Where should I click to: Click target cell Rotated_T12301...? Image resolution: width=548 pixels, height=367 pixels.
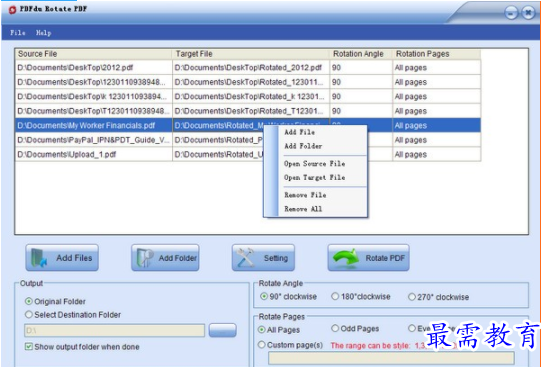pyautogui.click(x=251, y=111)
